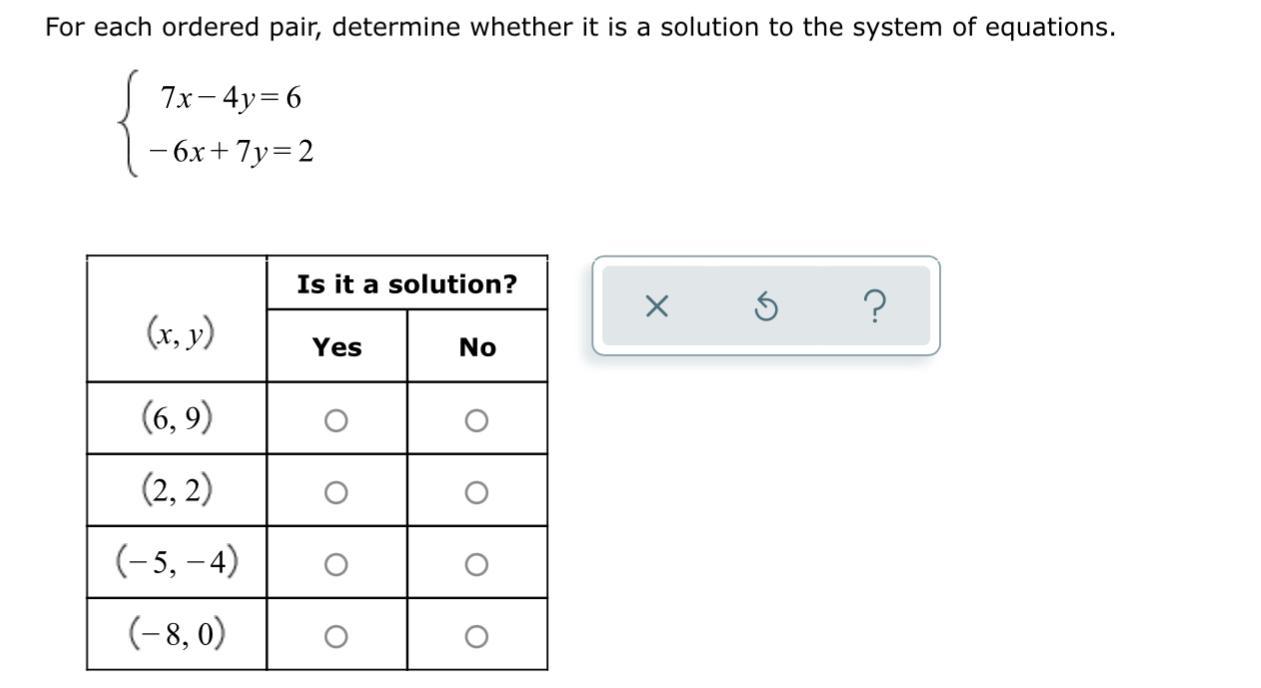
Task: Open the question mark help icon
Action: click(874, 307)
